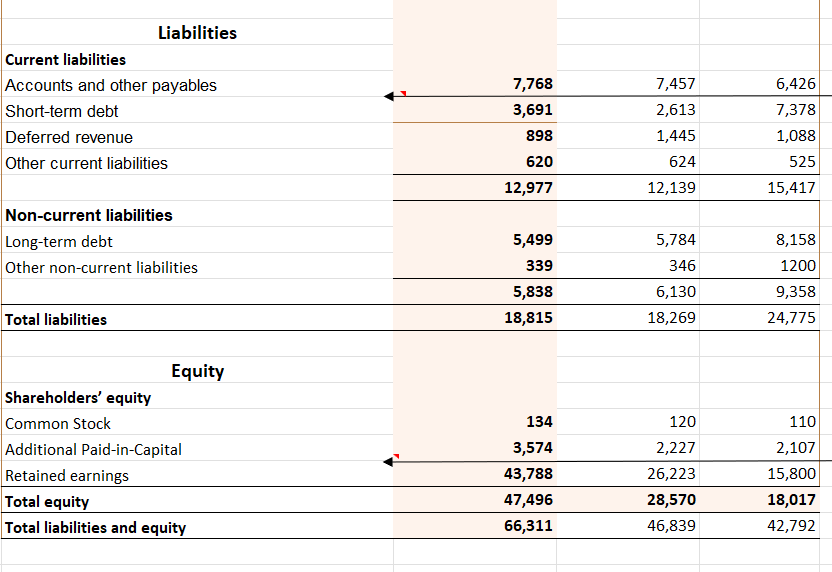Click the cell showing 898
The height and width of the screenshot is (572, 832).
pyautogui.click(x=475, y=136)
